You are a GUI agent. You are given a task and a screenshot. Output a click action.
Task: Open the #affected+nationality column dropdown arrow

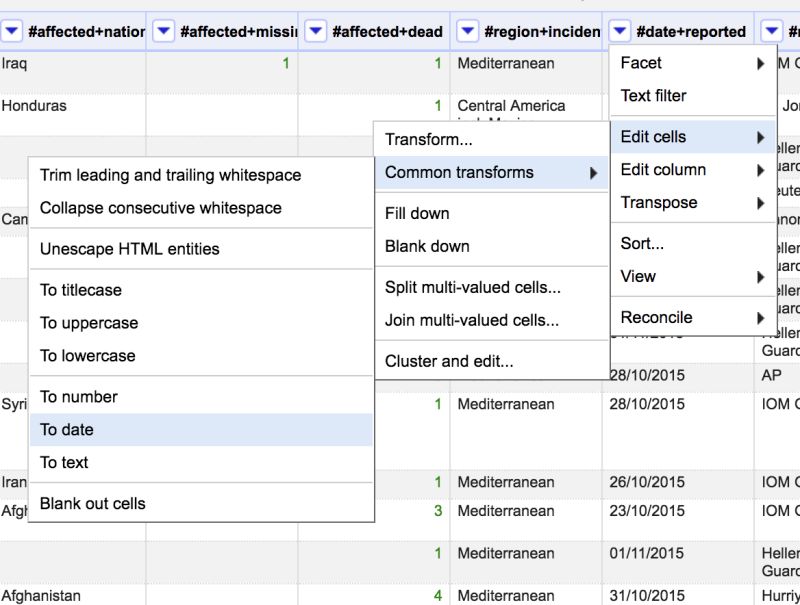pos(11,31)
